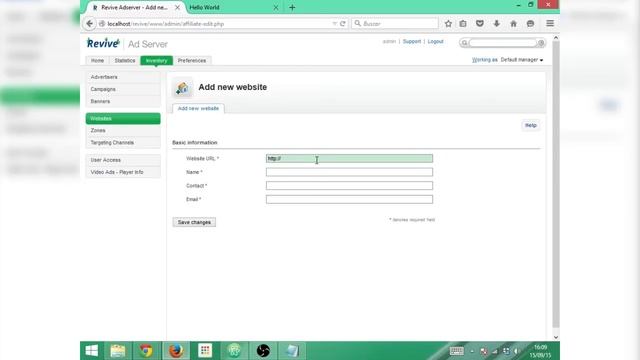Click the volume icon in system tray
Screen dimensions: 640x360
[x=517, y=351]
